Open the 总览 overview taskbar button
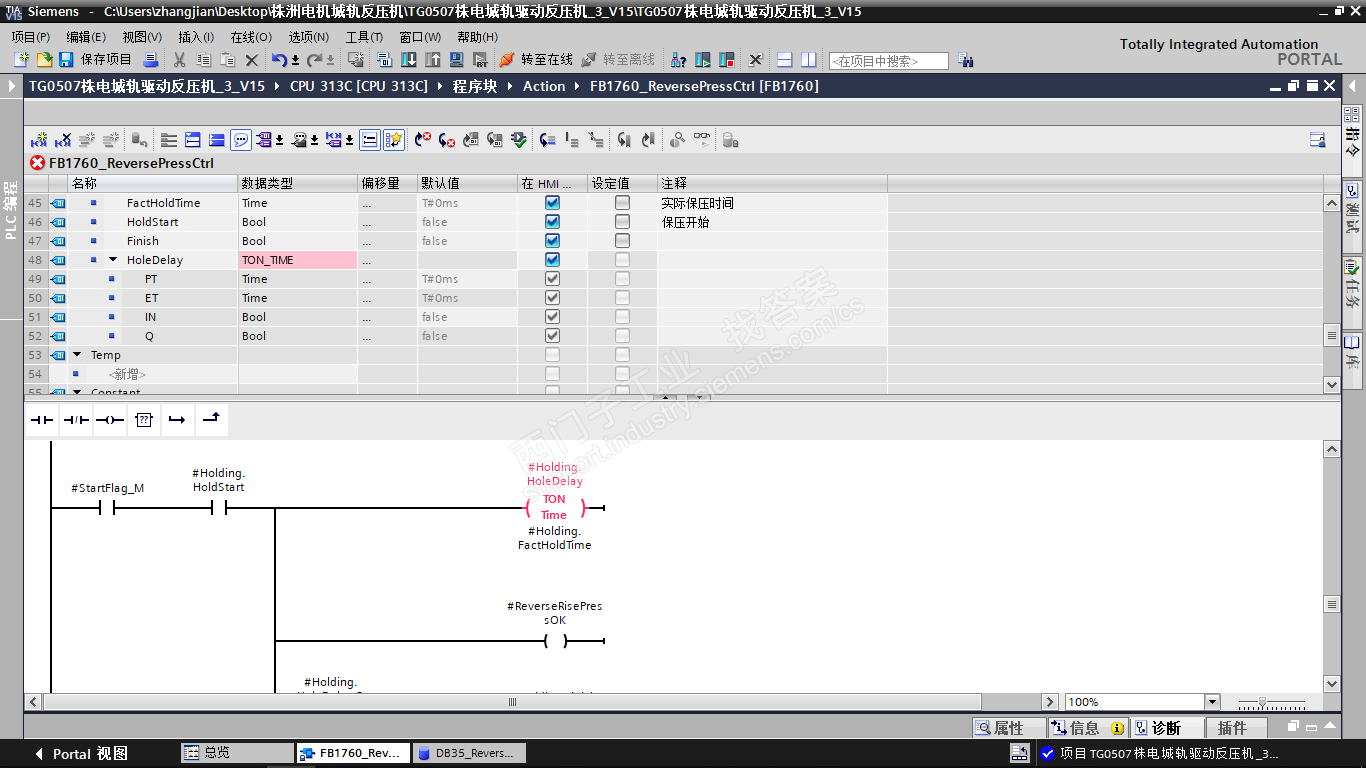 [x=237, y=753]
